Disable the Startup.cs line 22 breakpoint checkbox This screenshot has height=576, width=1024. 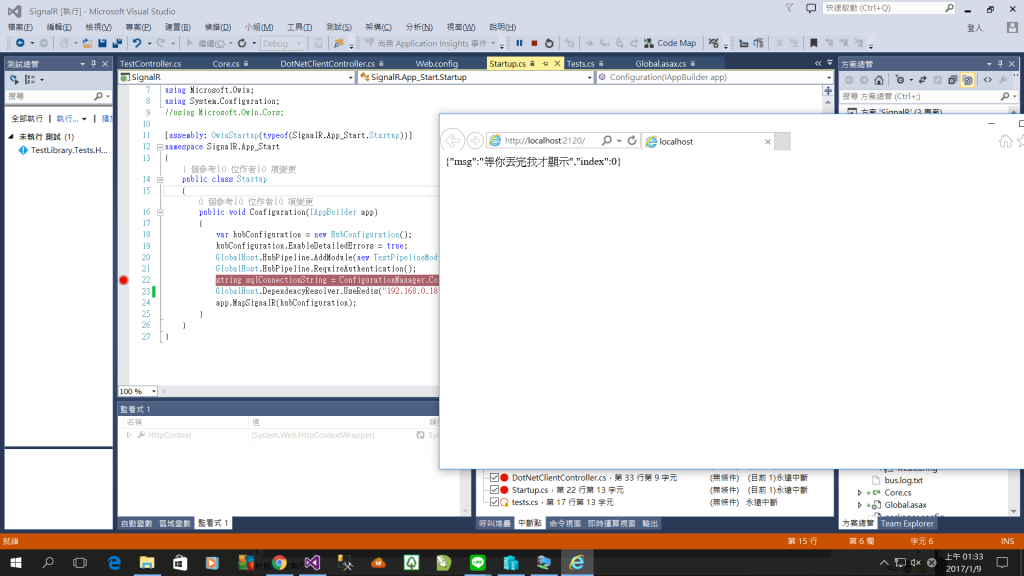(494, 490)
